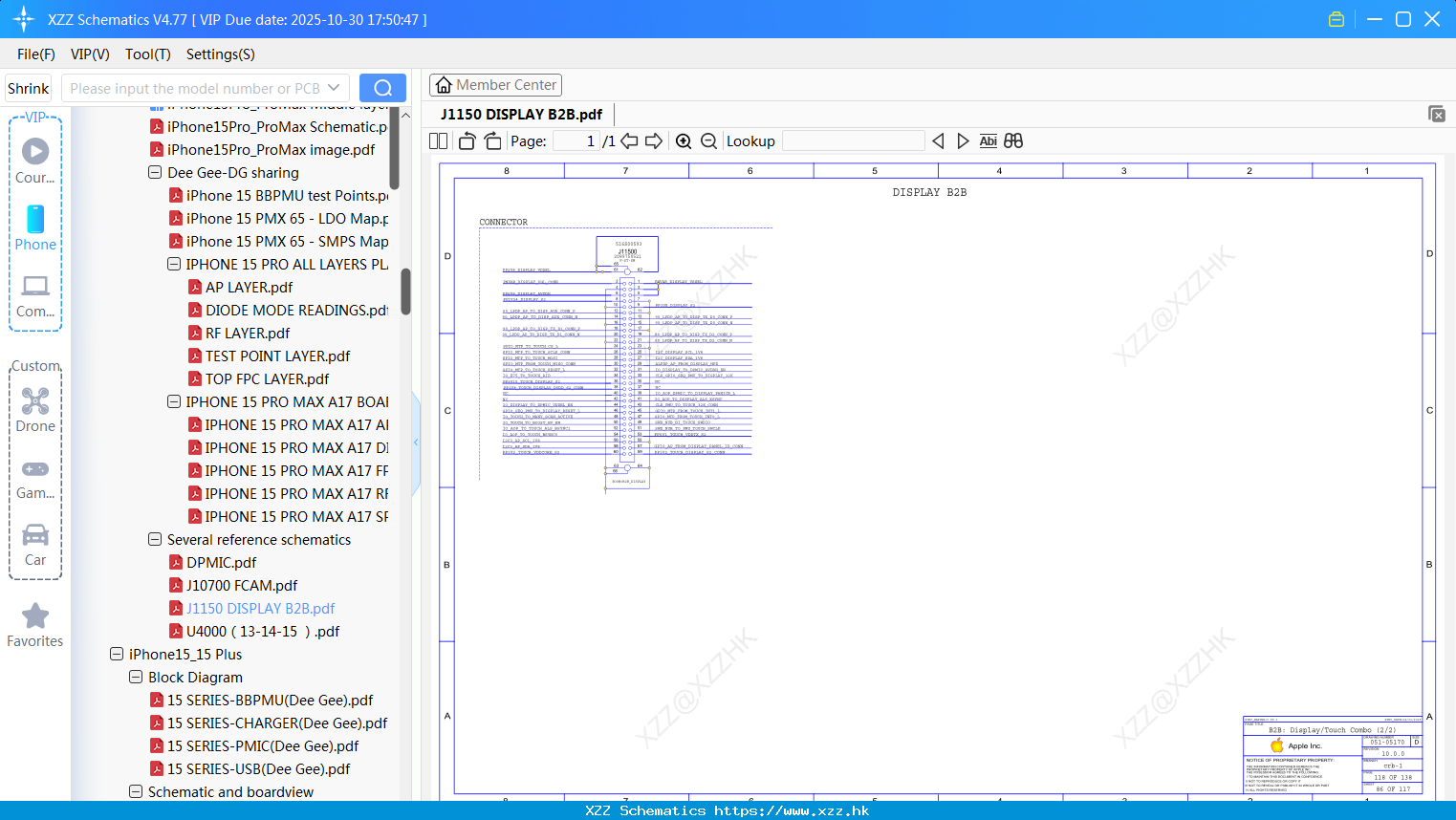Viewport: 1456px width, 820px height.
Task: Find previous lookup result triangle
Action: tap(938, 140)
